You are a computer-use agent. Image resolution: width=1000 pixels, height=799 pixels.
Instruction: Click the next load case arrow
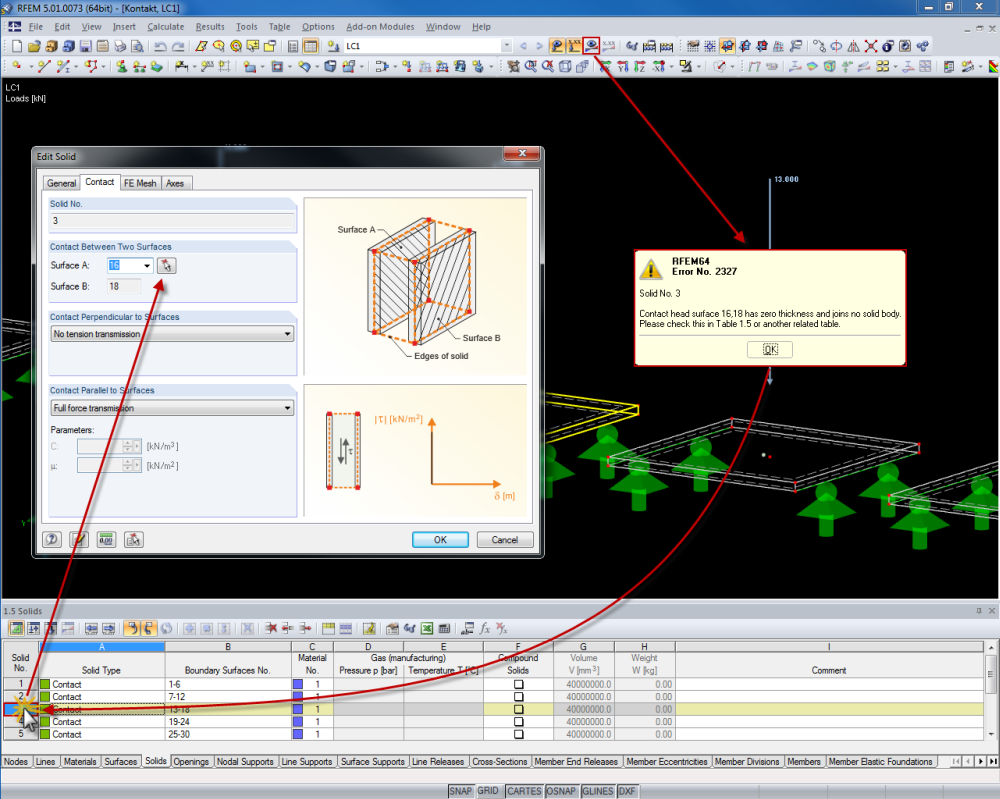tap(539, 46)
